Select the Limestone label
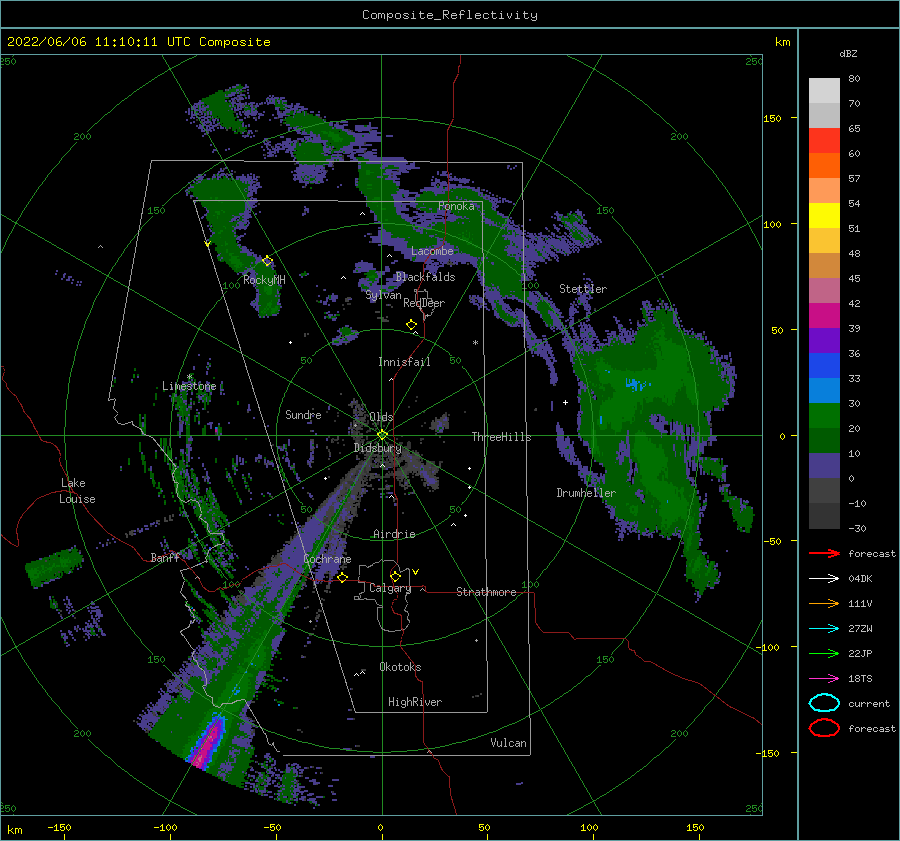 coord(189,386)
